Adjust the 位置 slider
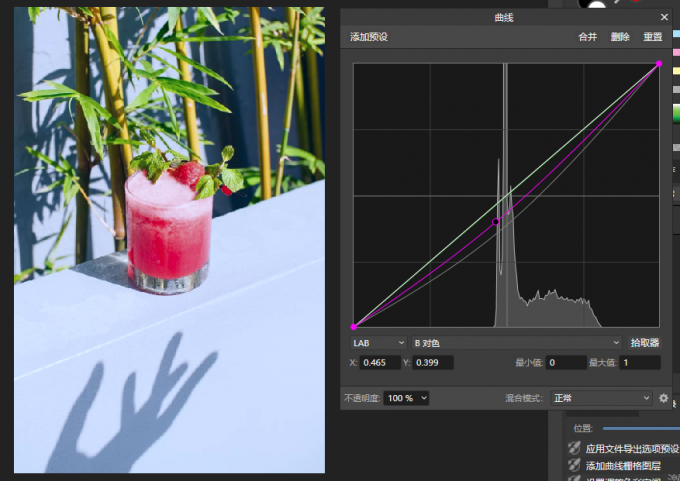680x481 pixels. (x=641, y=429)
